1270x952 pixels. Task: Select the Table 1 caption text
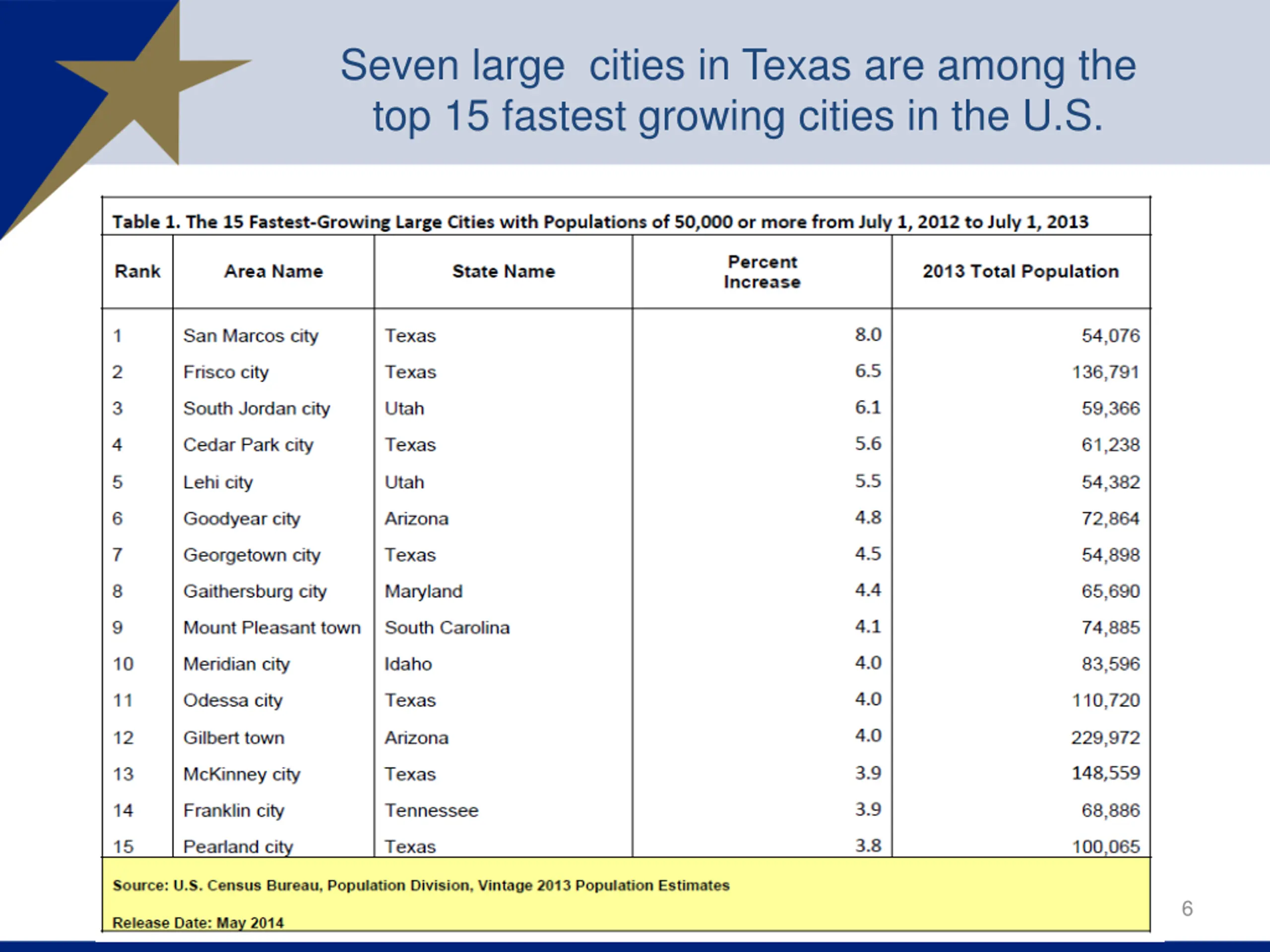click(600, 222)
